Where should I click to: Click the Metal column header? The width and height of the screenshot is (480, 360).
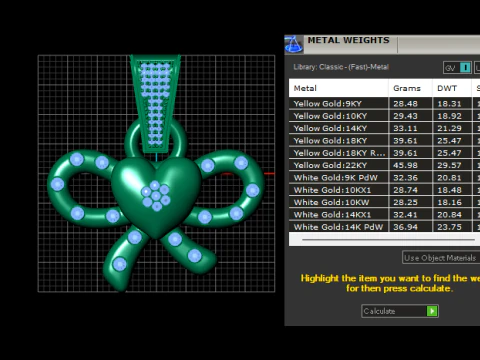coord(338,88)
